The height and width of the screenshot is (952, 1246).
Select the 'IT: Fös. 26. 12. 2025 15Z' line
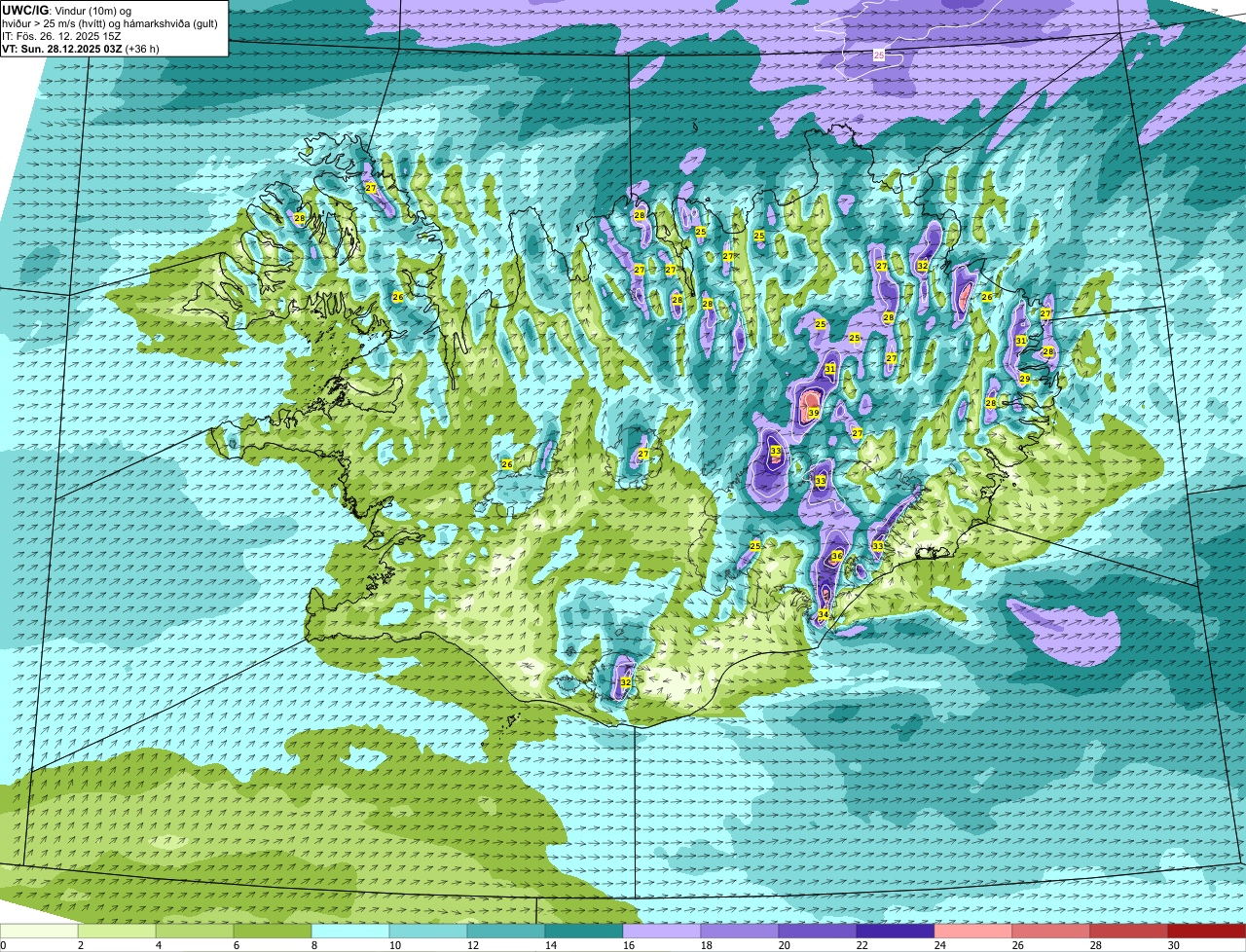click(x=61, y=35)
